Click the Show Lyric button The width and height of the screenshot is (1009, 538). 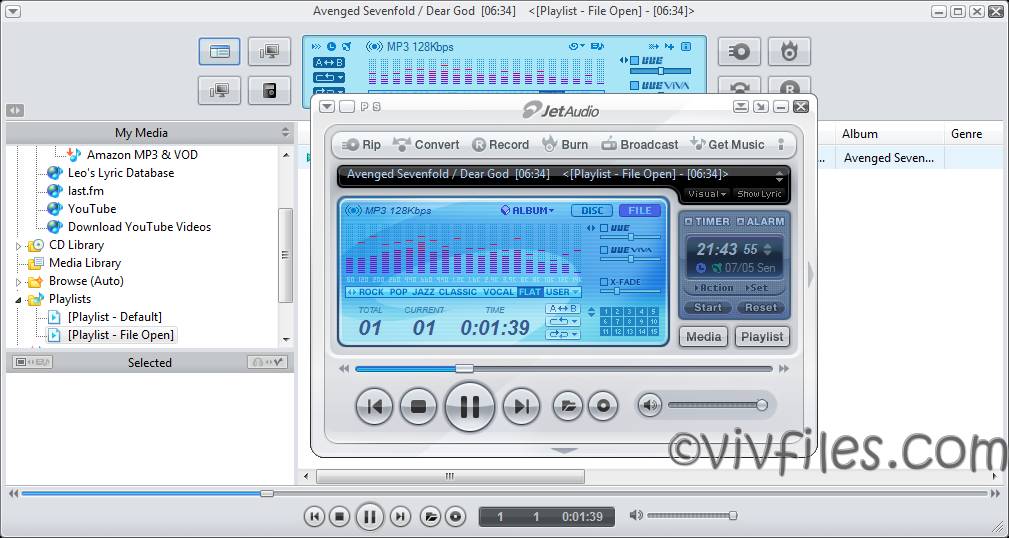coord(759,194)
